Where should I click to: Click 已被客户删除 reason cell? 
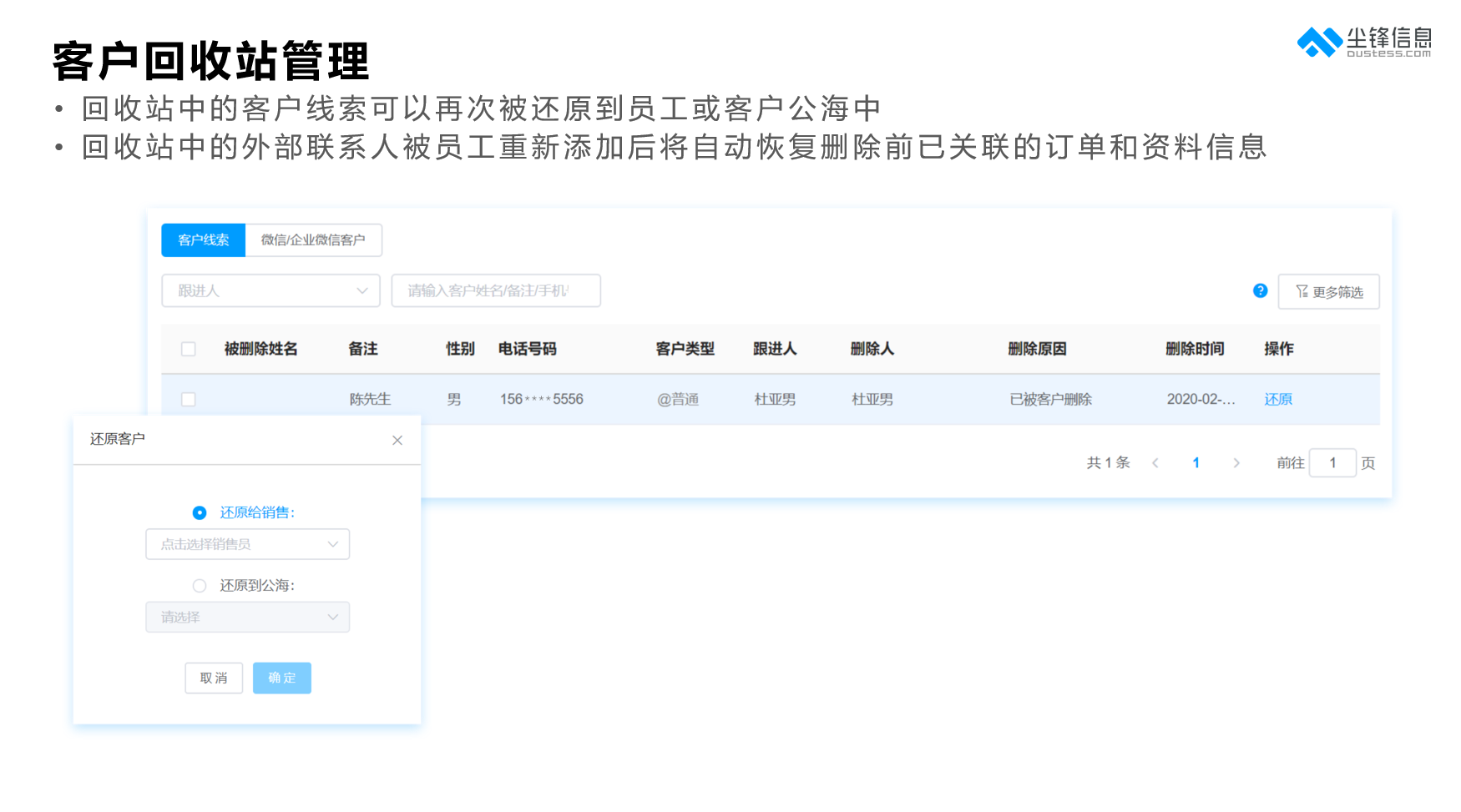1050,399
